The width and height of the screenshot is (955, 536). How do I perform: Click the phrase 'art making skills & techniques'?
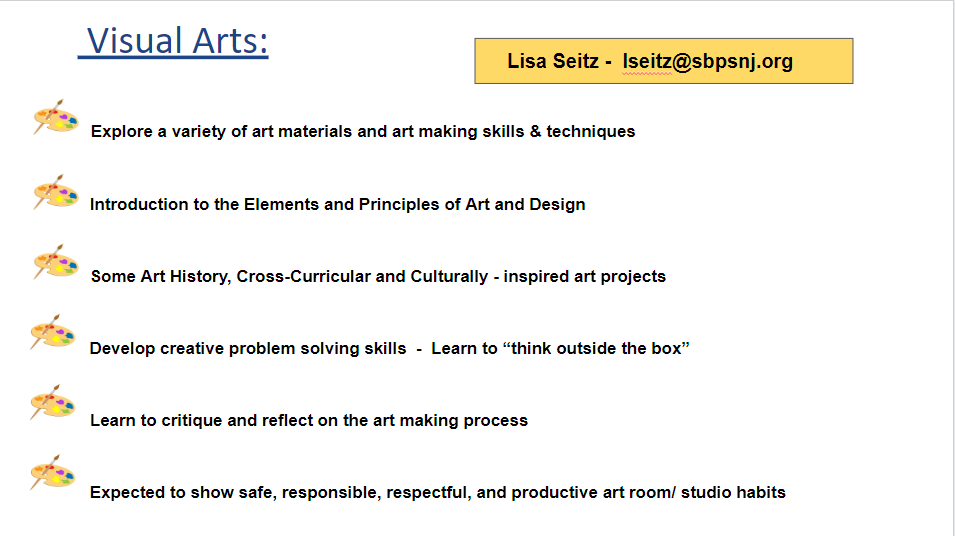pos(513,132)
